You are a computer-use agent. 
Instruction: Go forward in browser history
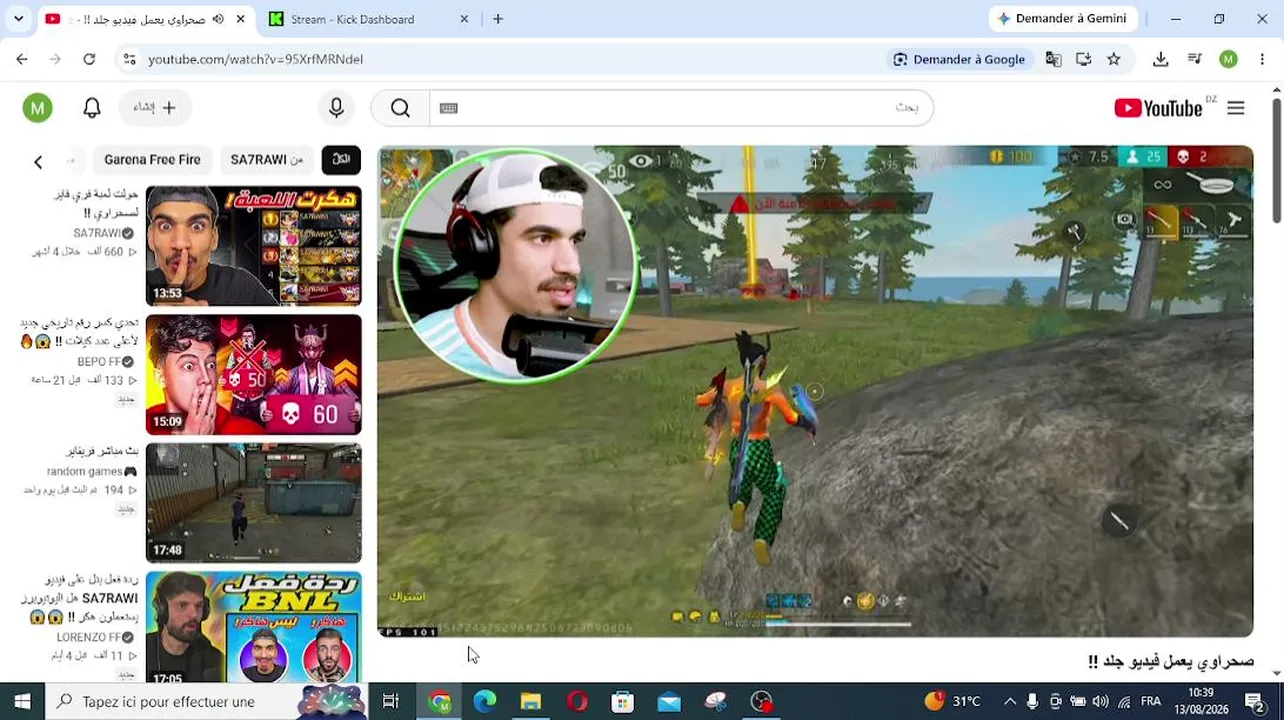[x=55, y=59]
